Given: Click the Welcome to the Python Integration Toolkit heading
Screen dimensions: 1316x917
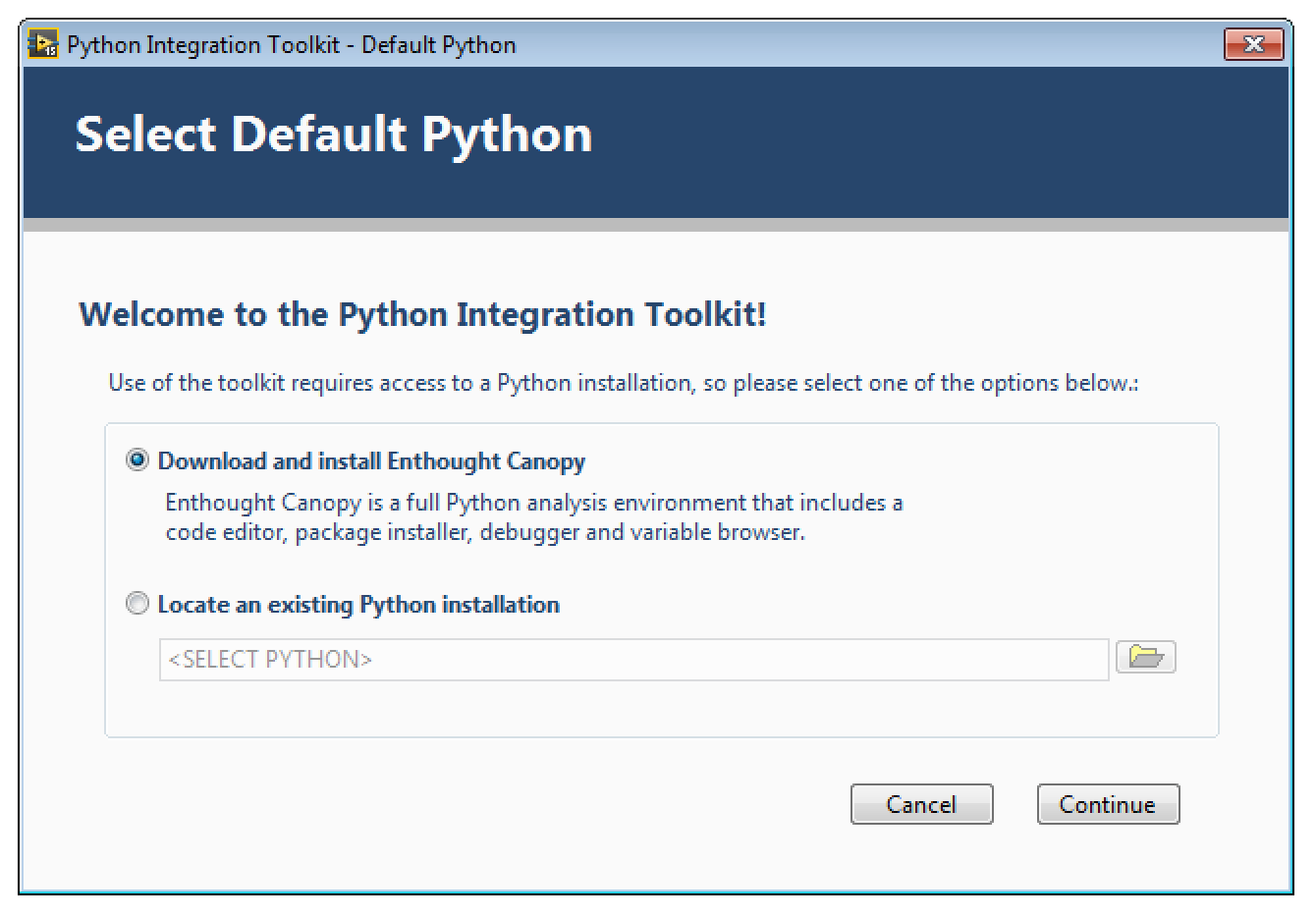Looking at the screenshot, I should [x=422, y=314].
